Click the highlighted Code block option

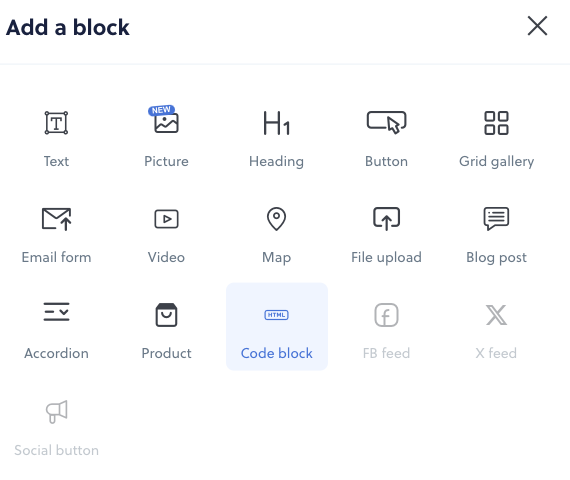click(277, 327)
